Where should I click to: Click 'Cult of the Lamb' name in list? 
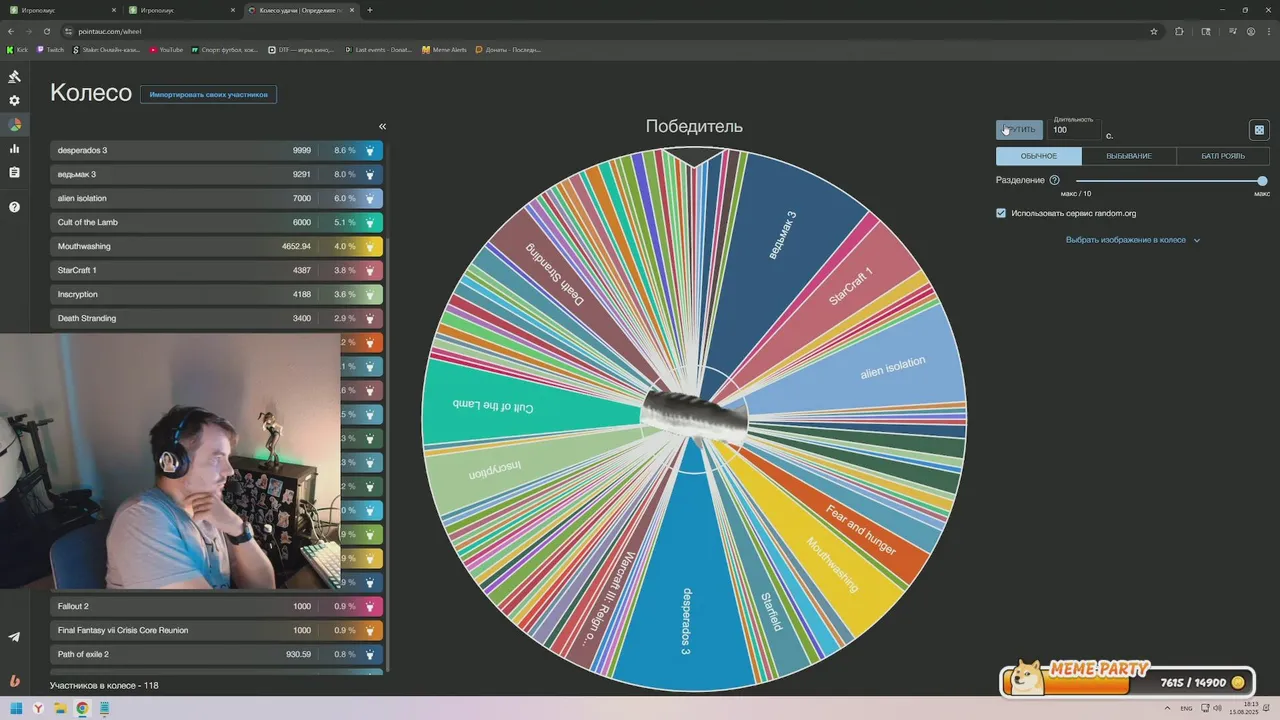pyautogui.click(x=88, y=222)
